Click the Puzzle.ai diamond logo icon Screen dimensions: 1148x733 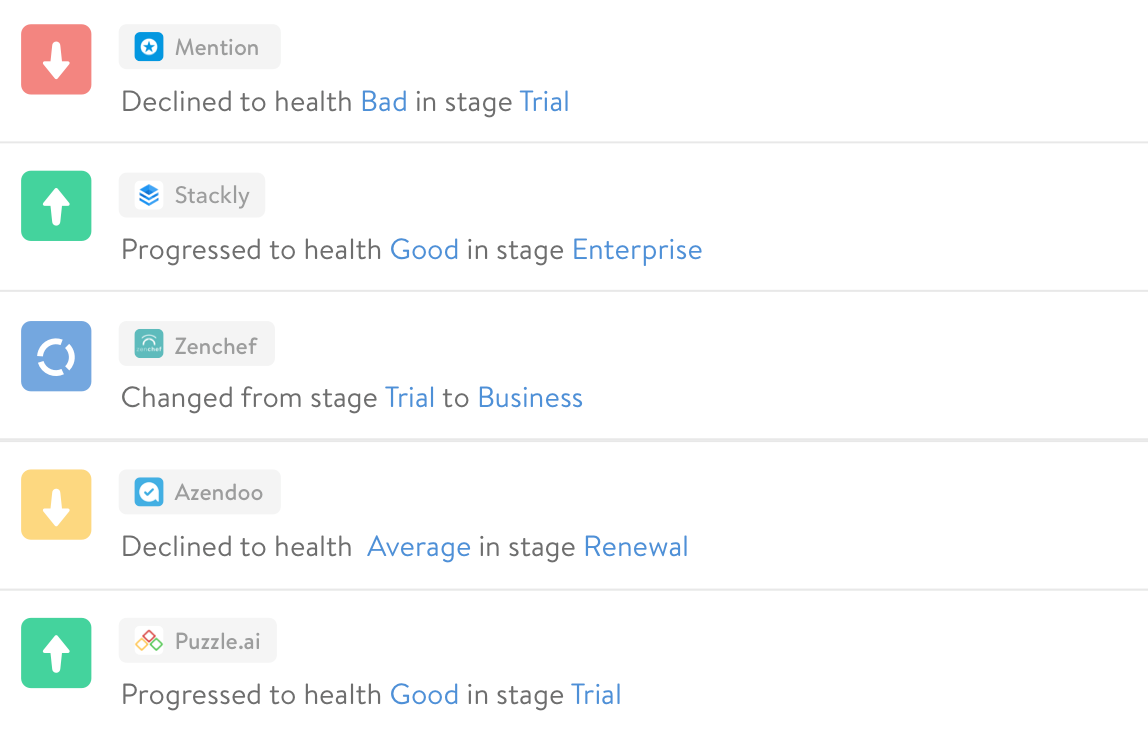(x=149, y=641)
